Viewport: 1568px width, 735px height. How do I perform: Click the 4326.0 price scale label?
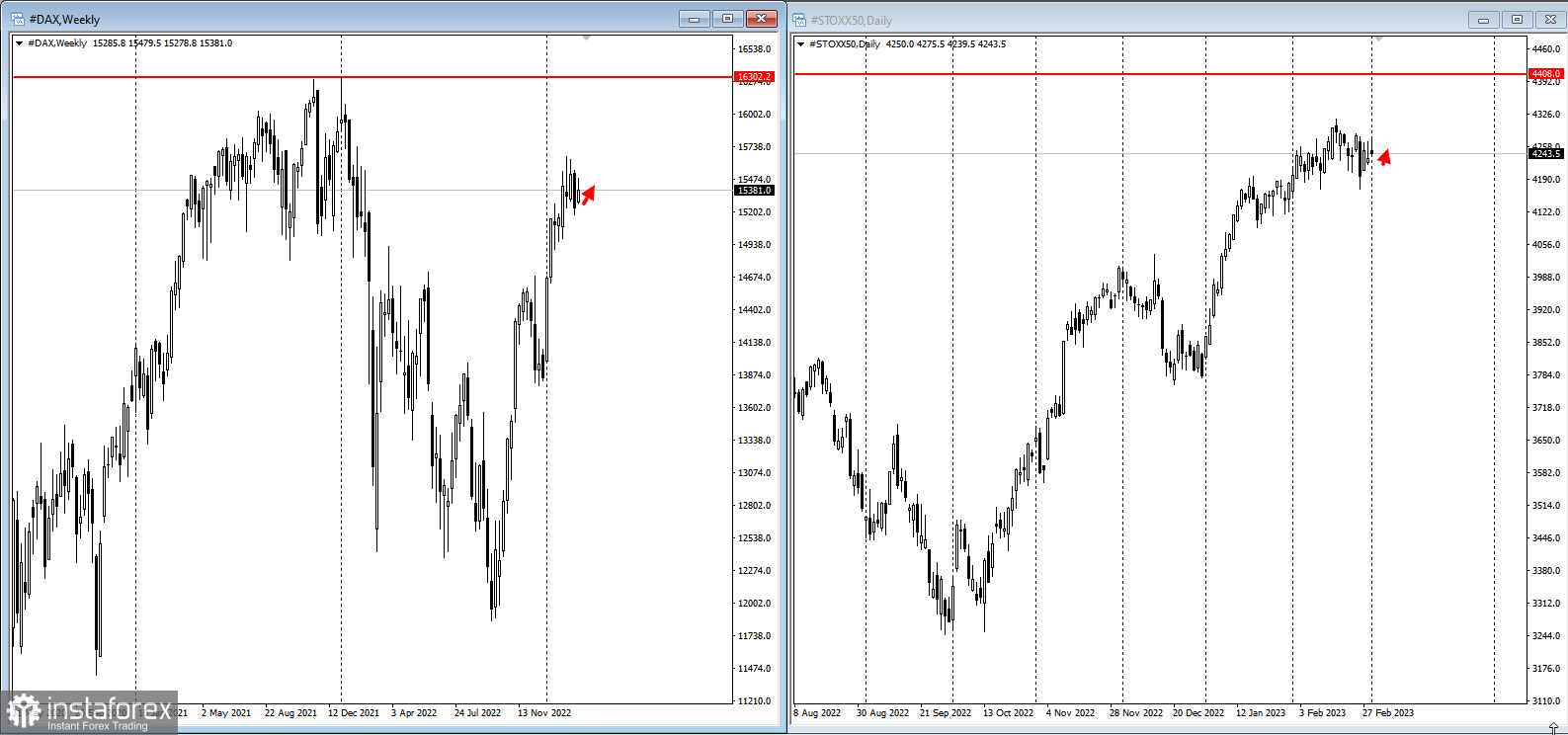1545,115
